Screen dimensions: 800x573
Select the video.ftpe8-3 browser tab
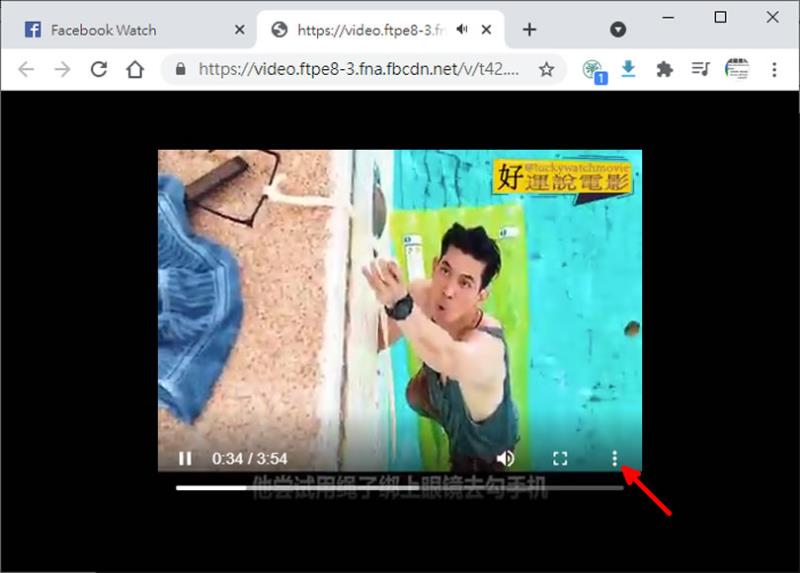pyautogui.click(x=381, y=30)
